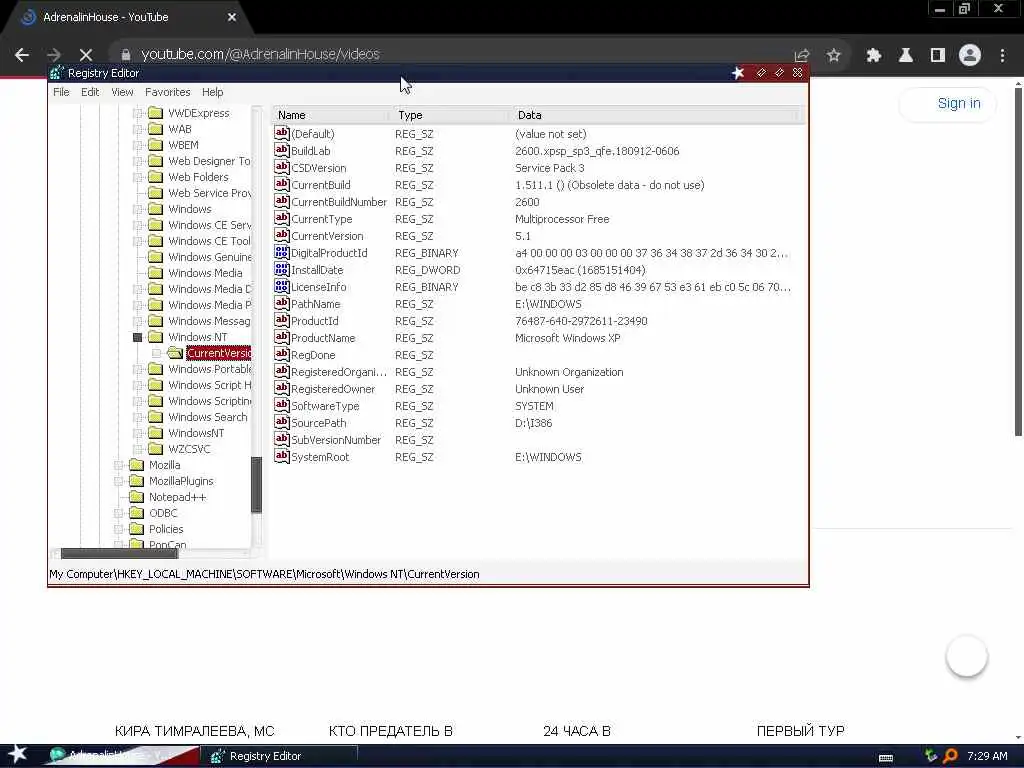This screenshot has width=1024, height=768.
Task: Expand the WBEM tree node
Action: tap(137, 145)
